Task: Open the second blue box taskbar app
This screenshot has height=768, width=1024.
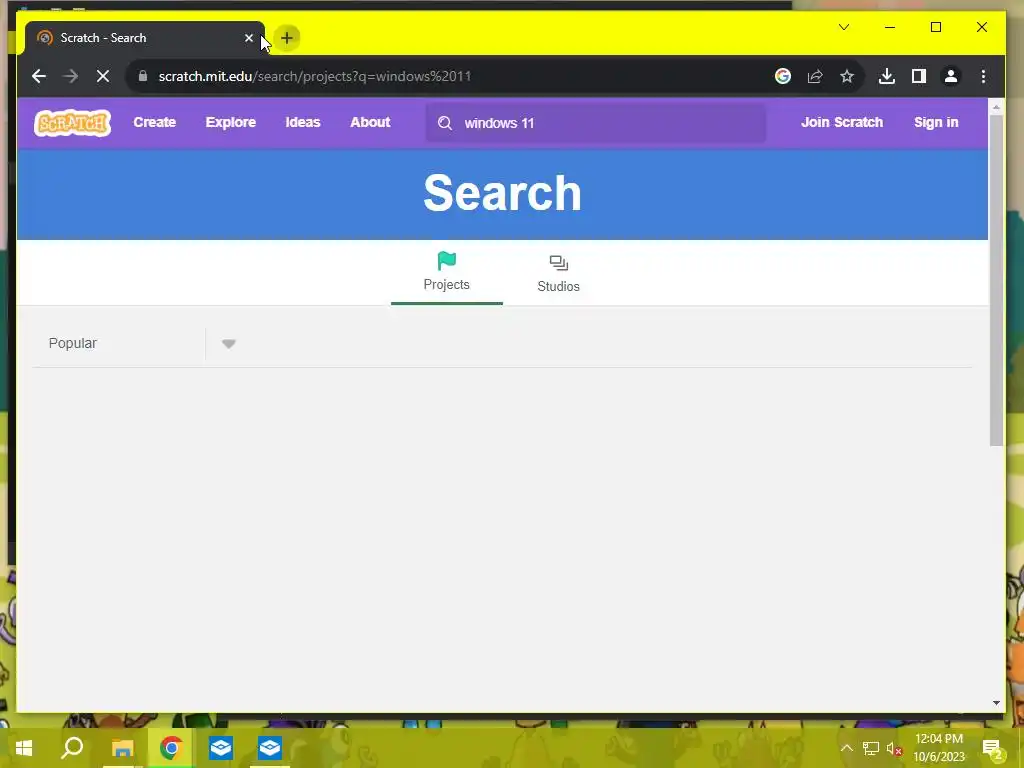Action: (270, 748)
